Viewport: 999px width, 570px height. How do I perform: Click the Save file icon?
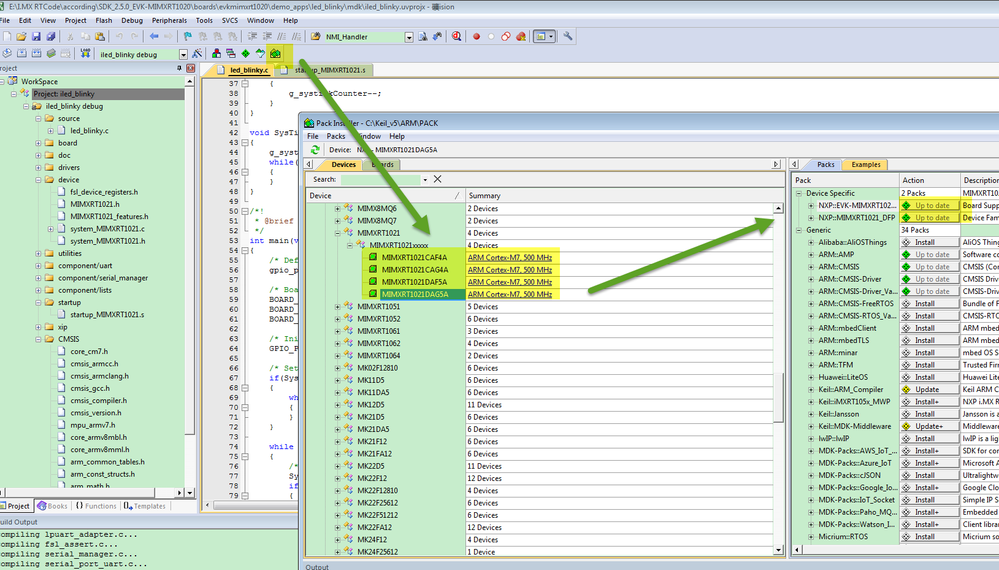point(37,37)
